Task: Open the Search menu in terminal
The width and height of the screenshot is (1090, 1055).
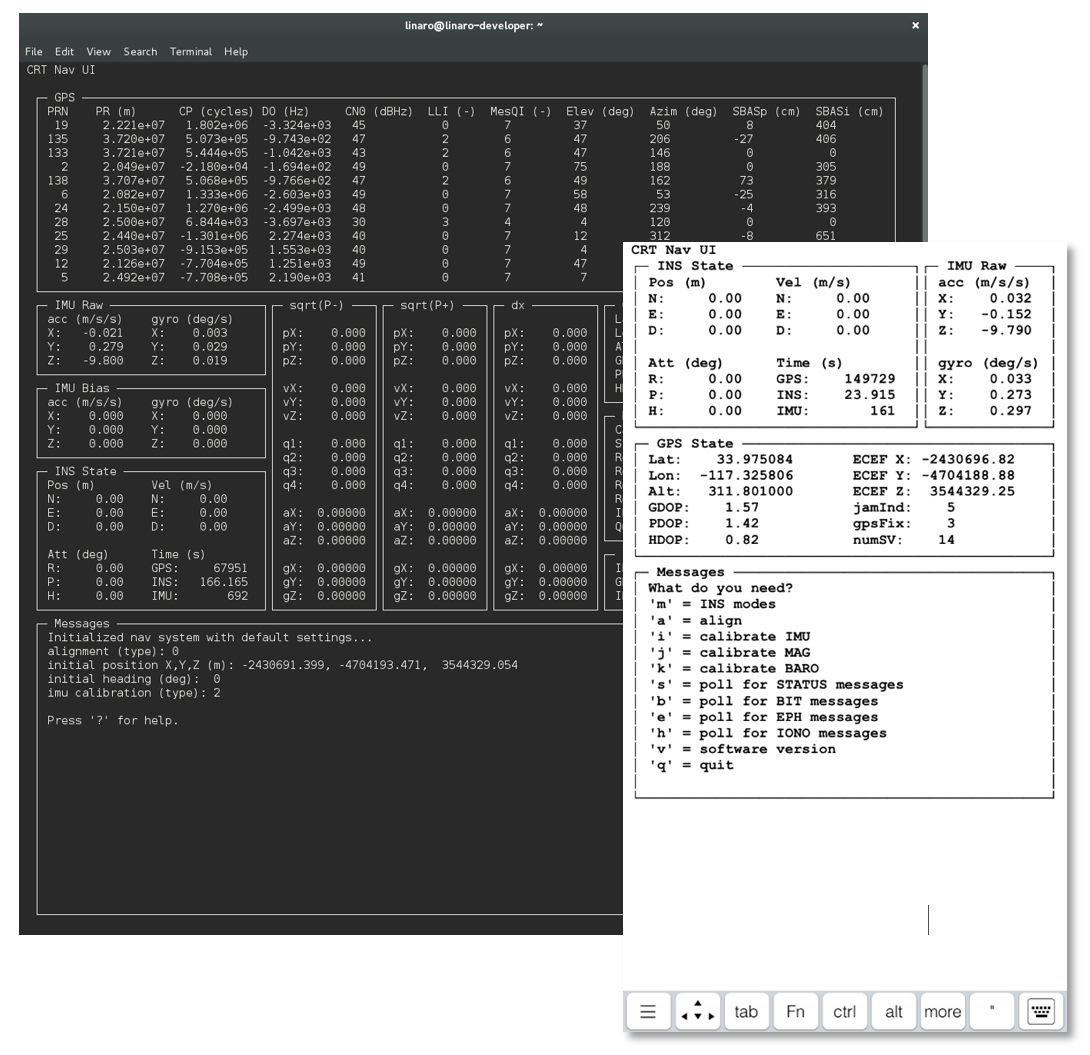Action: pyautogui.click(x=140, y=51)
